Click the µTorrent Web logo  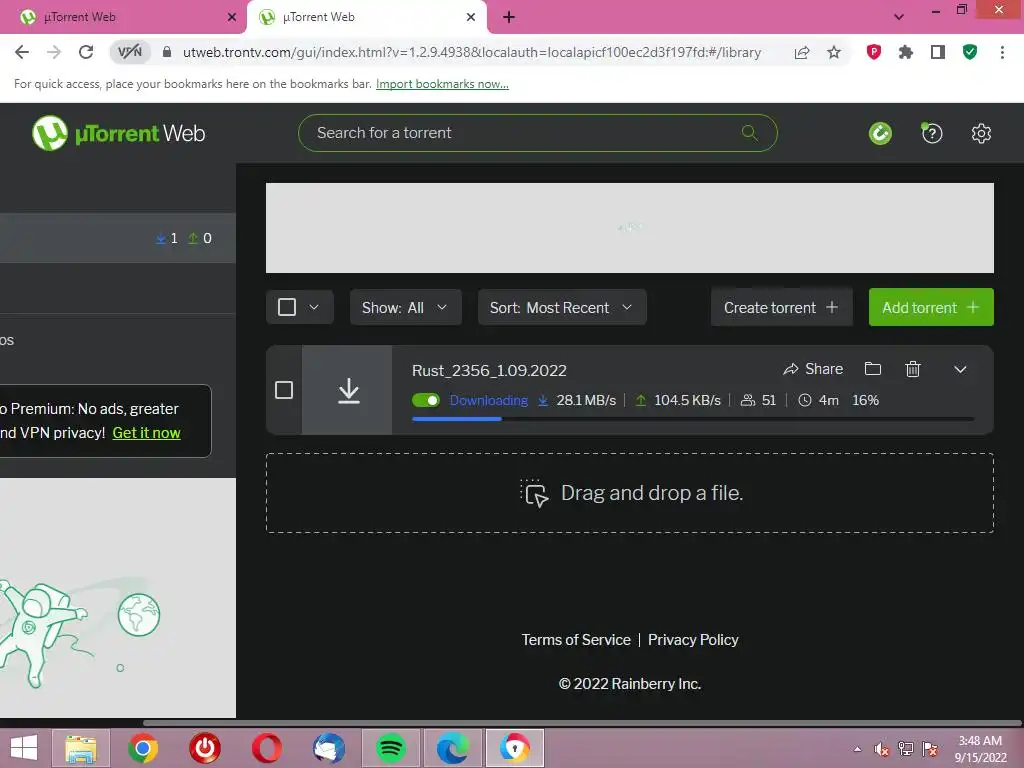118,133
